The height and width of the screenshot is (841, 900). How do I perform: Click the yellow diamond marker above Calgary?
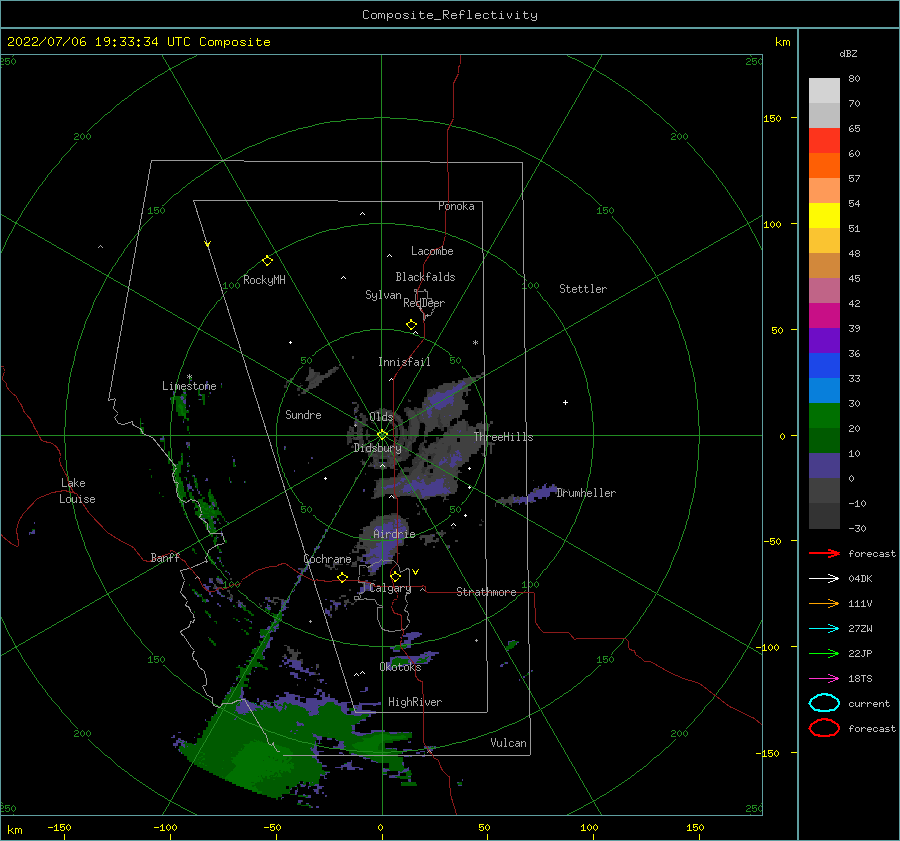click(395, 576)
